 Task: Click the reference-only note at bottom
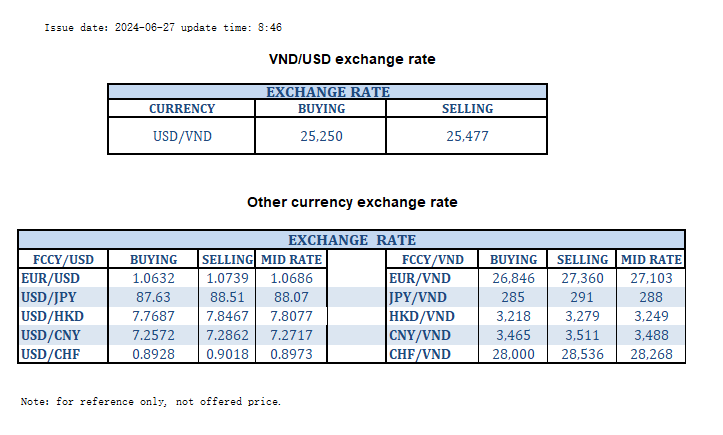[x=151, y=401]
